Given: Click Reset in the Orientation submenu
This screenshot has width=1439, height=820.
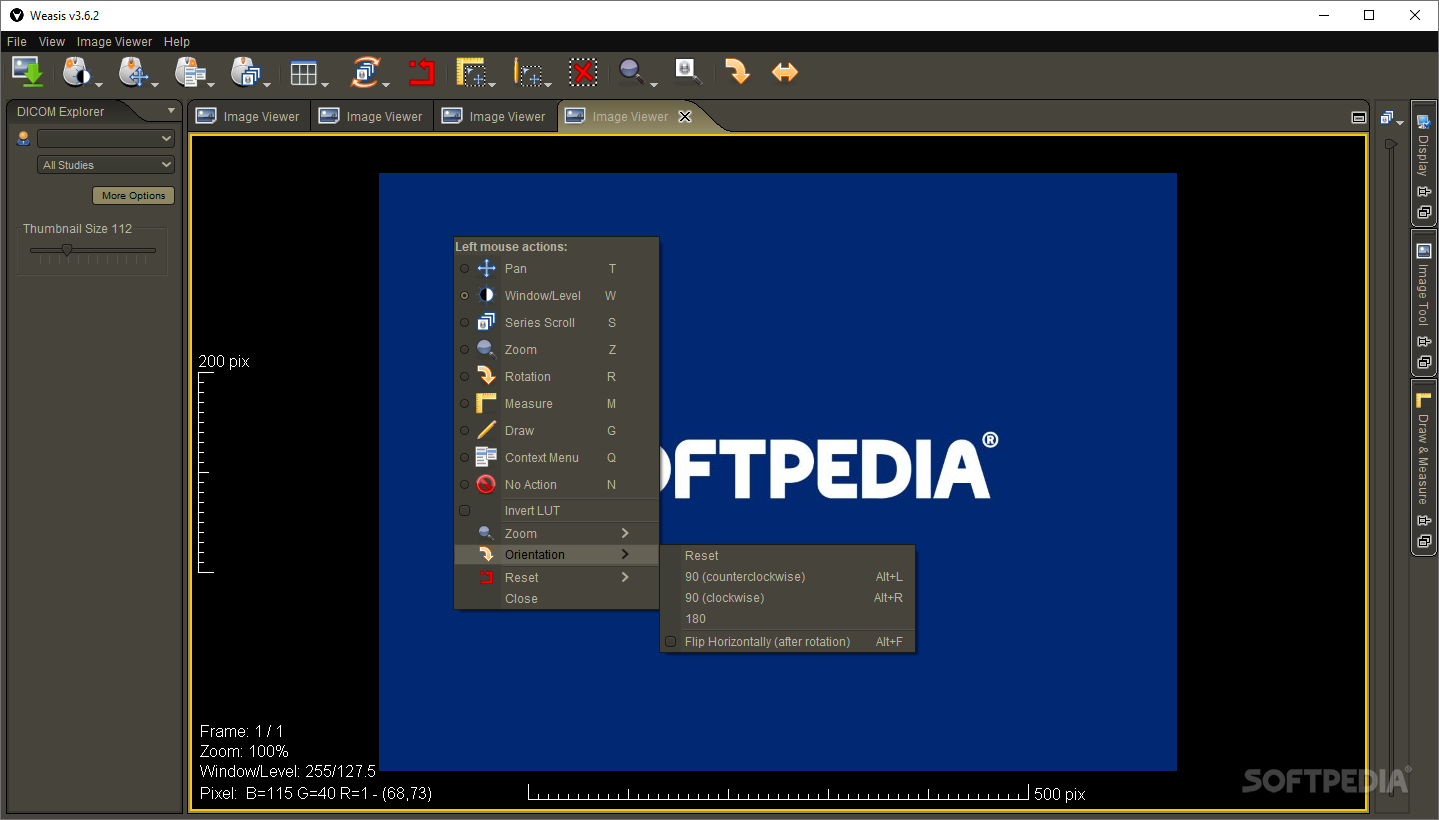Looking at the screenshot, I should (788, 555).
